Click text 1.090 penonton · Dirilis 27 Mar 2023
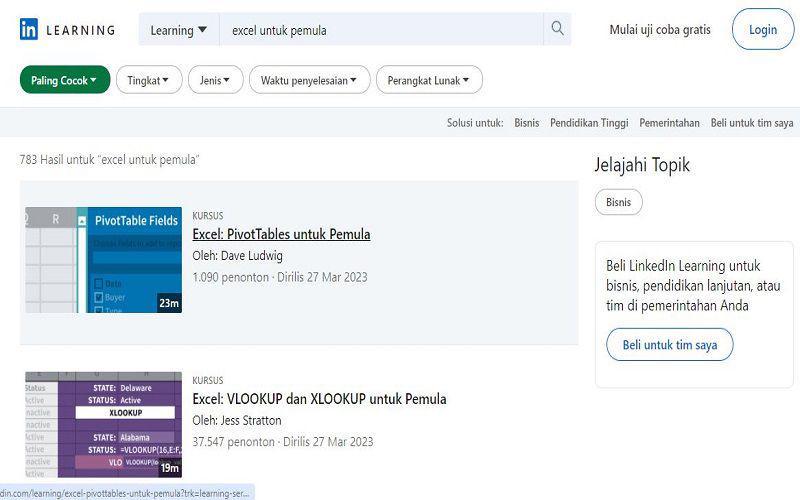 pos(280,277)
